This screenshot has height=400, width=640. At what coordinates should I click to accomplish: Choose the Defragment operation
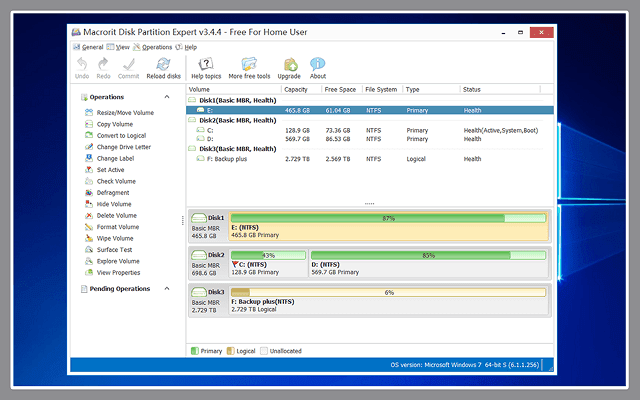pos(112,193)
